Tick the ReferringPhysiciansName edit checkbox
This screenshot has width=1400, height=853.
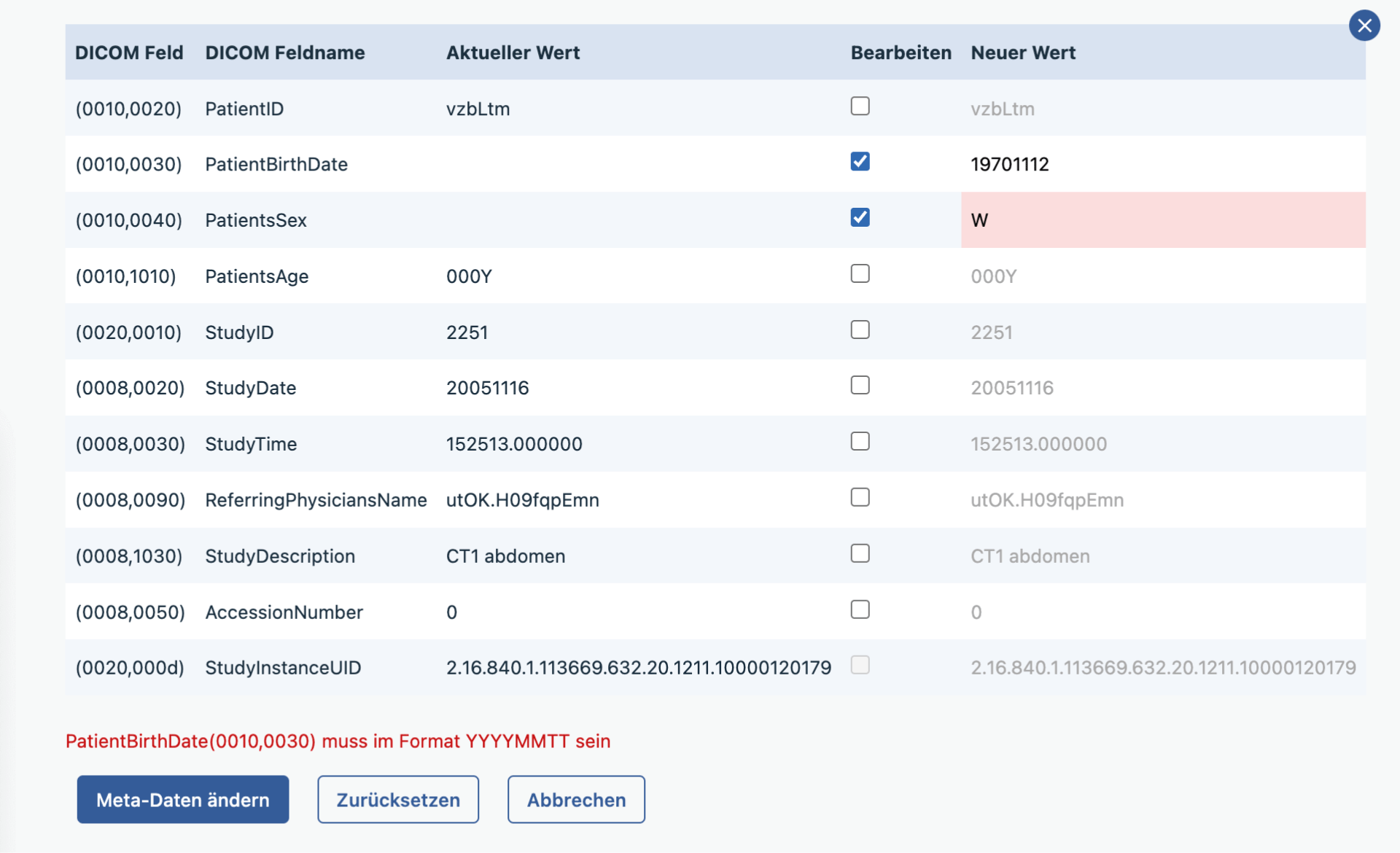860,498
